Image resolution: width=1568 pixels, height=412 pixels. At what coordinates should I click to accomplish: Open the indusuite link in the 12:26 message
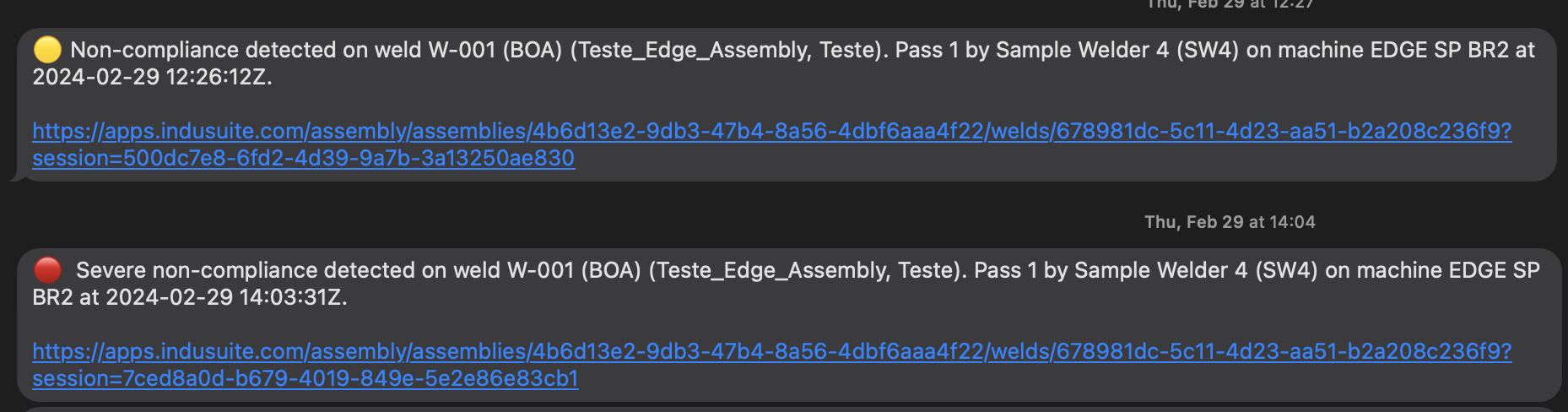(771, 144)
